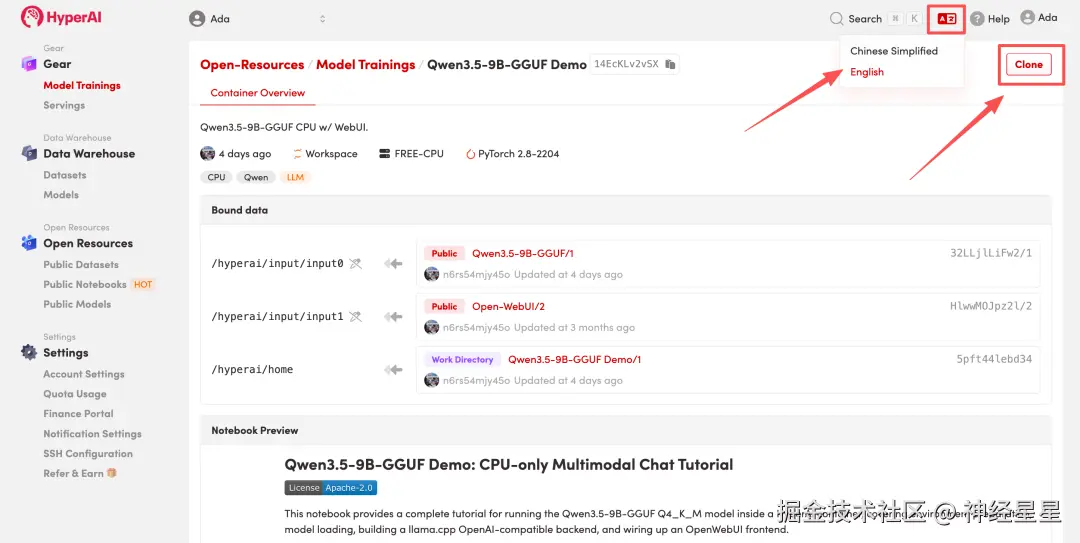Screen dimensions: 1080x543
Task: Click the HOT badge on Public Notebooks
Action: [x=143, y=285]
